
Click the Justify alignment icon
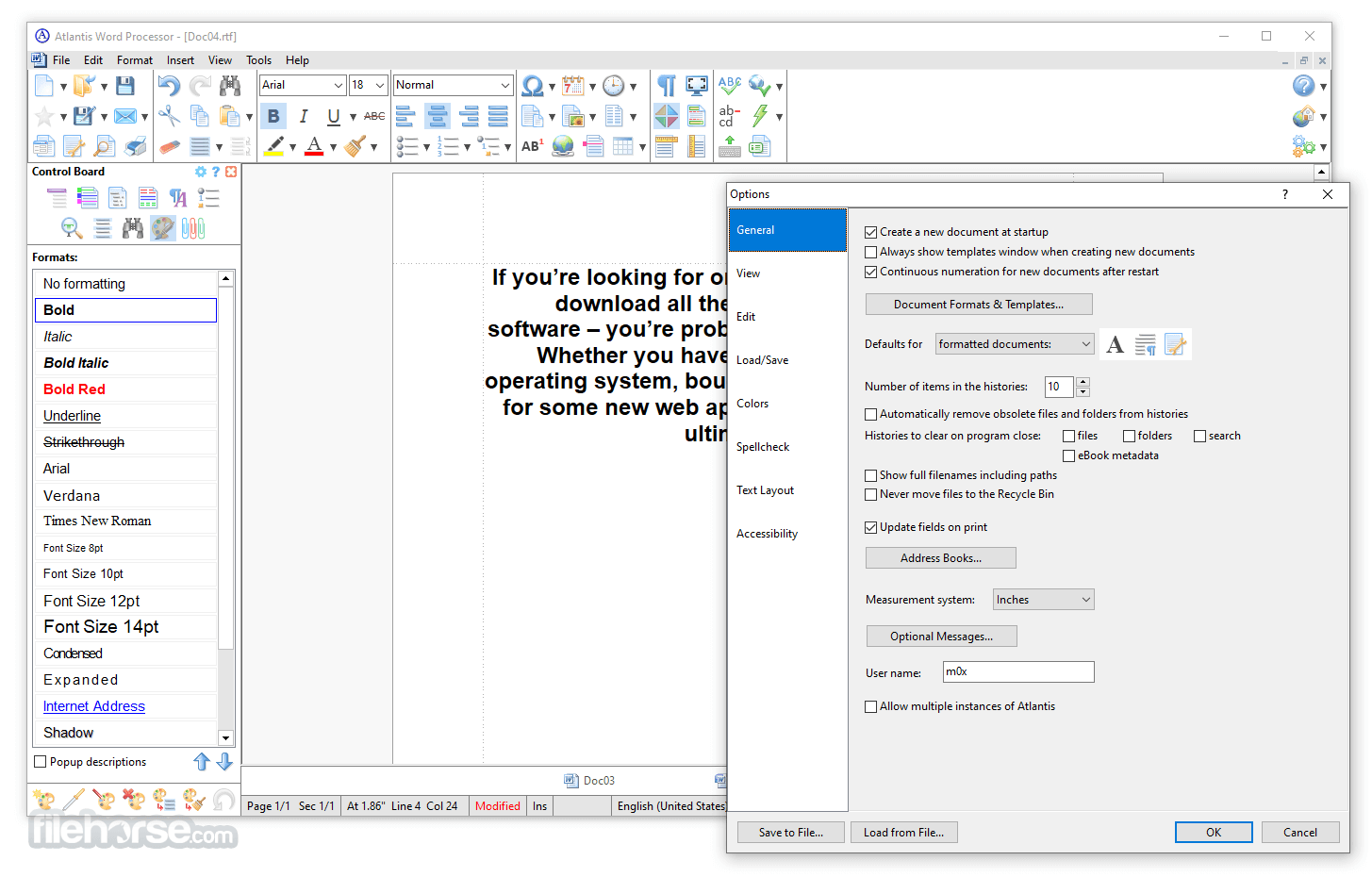pyautogui.click(x=498, y=116)
